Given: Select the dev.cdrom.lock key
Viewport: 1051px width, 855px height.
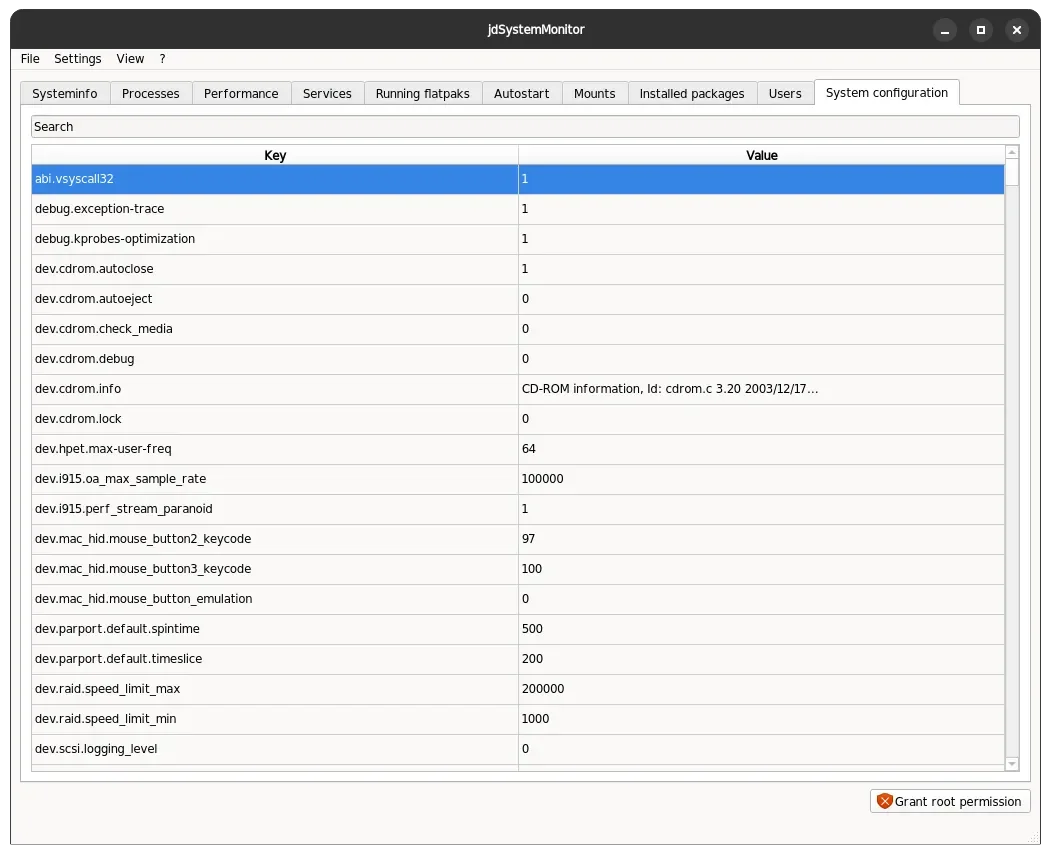Looking at the screenshot, I should pyautogui.click(x=275, y=419).
